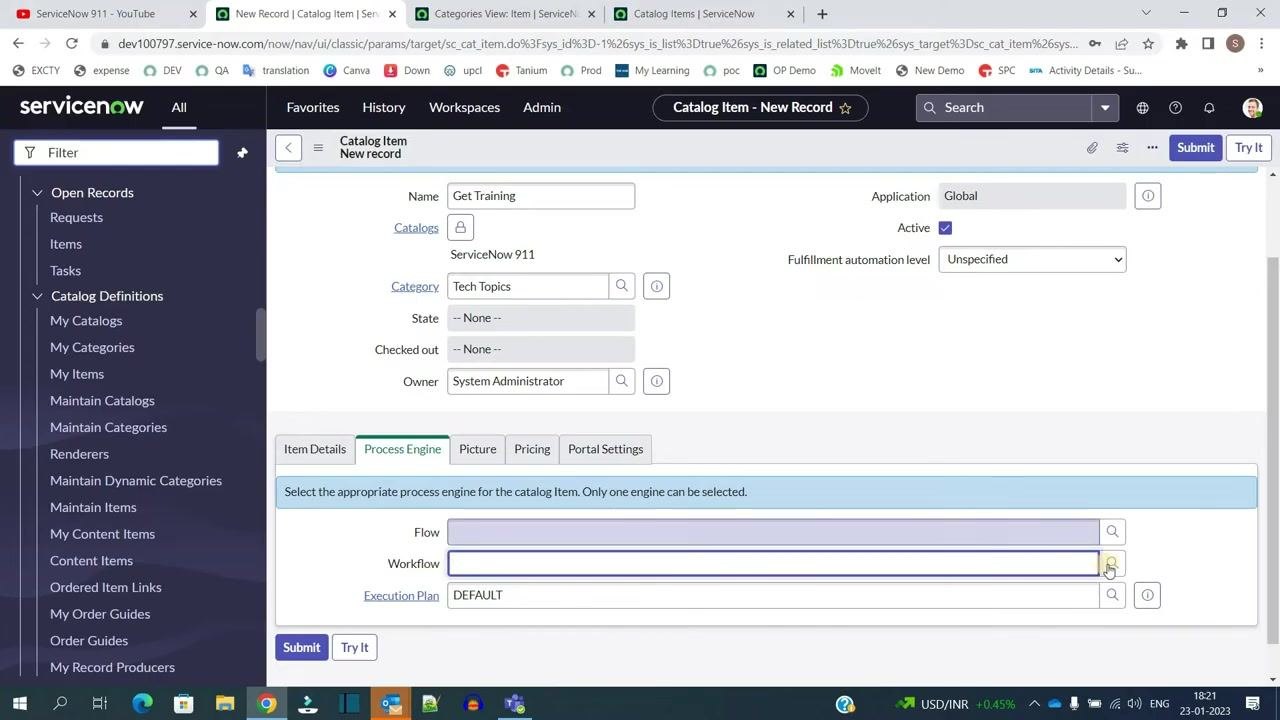Show Execution Plan info icon
Image resolution: width=1280 pixels, height=720 pixels.
pyautogui.click(x=1147, y=595)
